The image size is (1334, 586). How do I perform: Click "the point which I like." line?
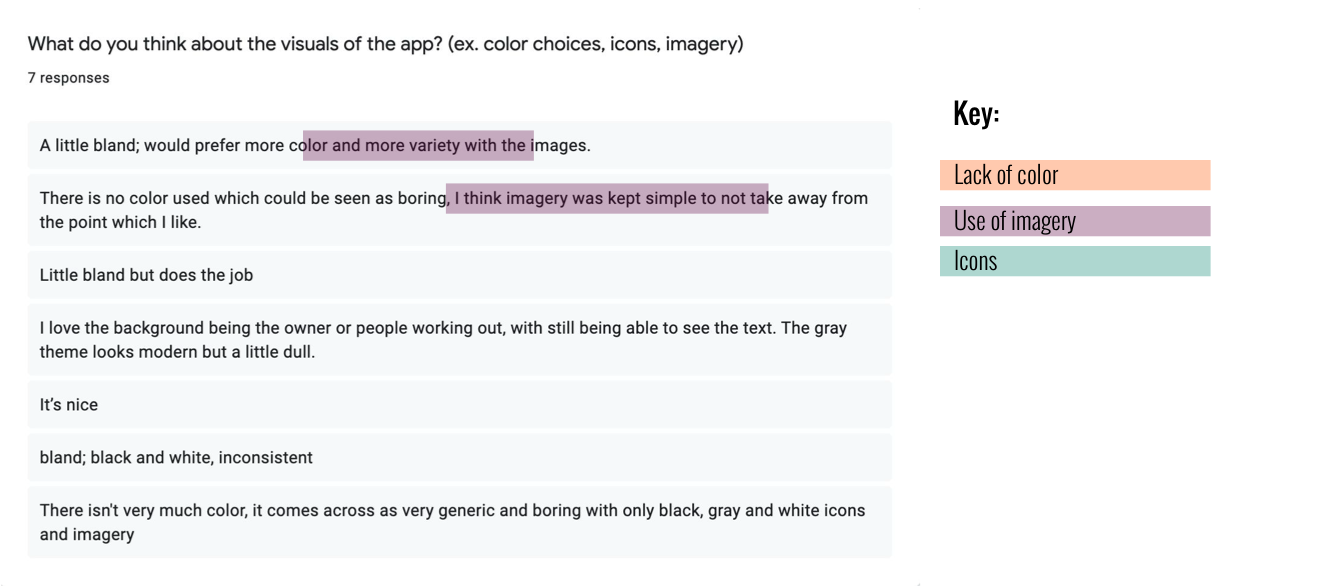tap(120, 222)
